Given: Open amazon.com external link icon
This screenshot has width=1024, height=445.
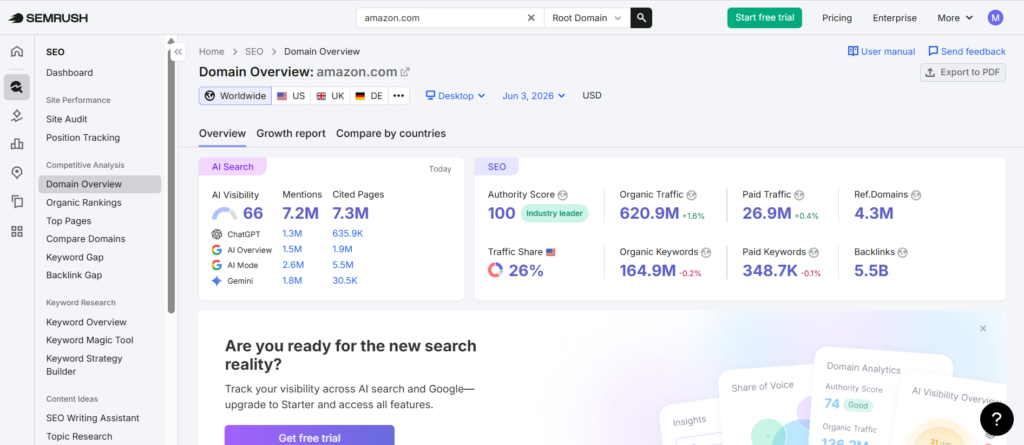Looking at the screenshot, I should (x=405, y=72).
